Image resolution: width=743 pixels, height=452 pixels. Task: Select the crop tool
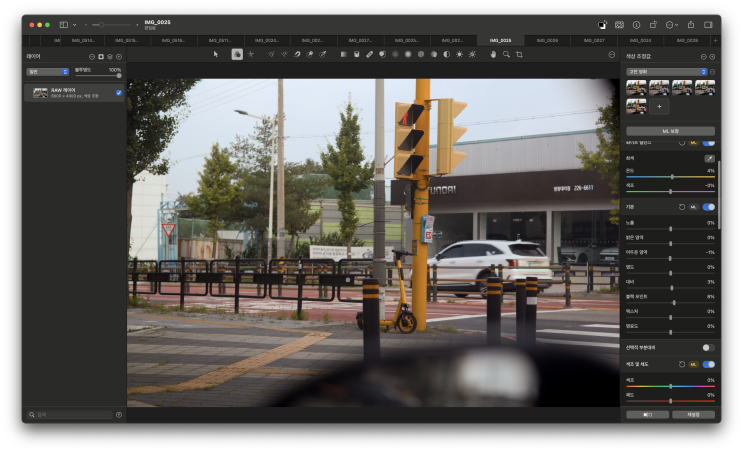click(x=519, y=54)
